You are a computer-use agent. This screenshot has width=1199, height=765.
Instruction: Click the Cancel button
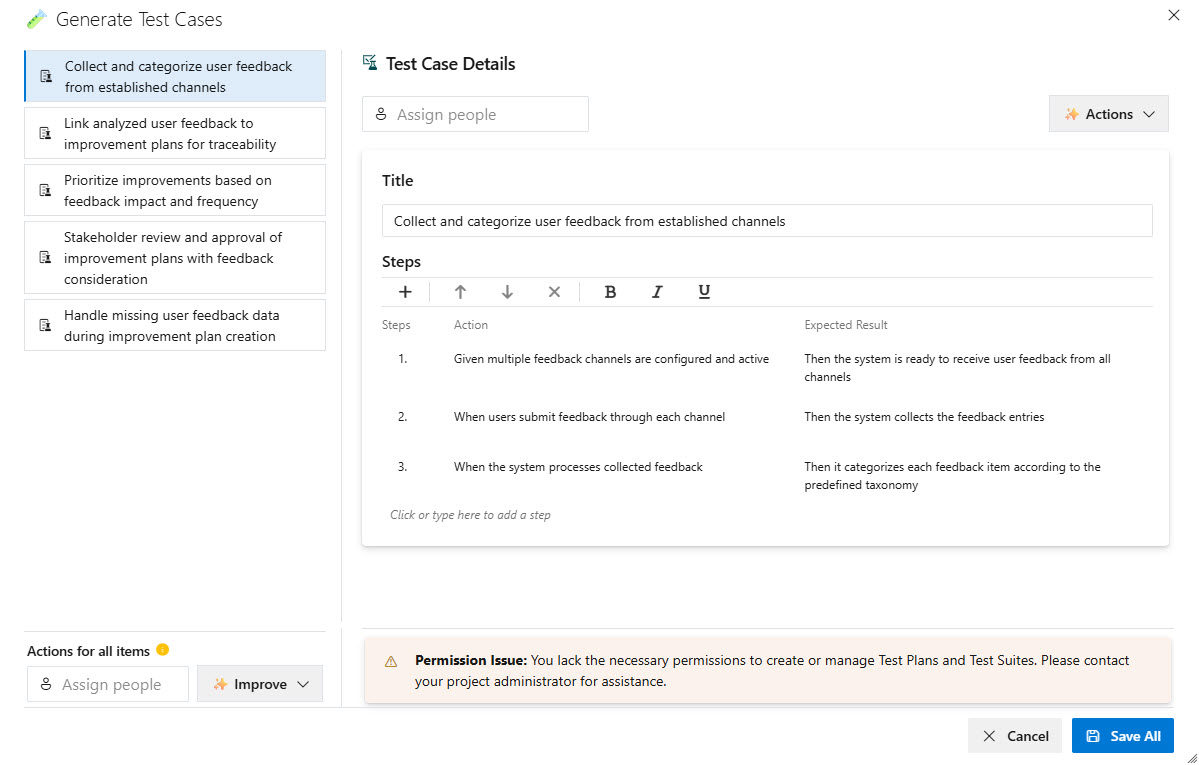tap(1014, 735)
